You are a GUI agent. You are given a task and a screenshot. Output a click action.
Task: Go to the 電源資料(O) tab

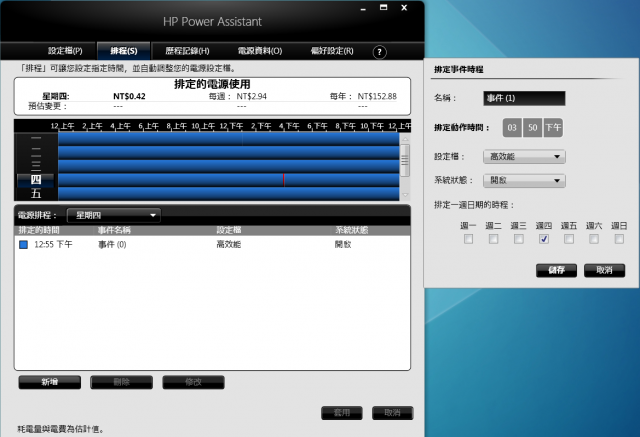[260, 51]
